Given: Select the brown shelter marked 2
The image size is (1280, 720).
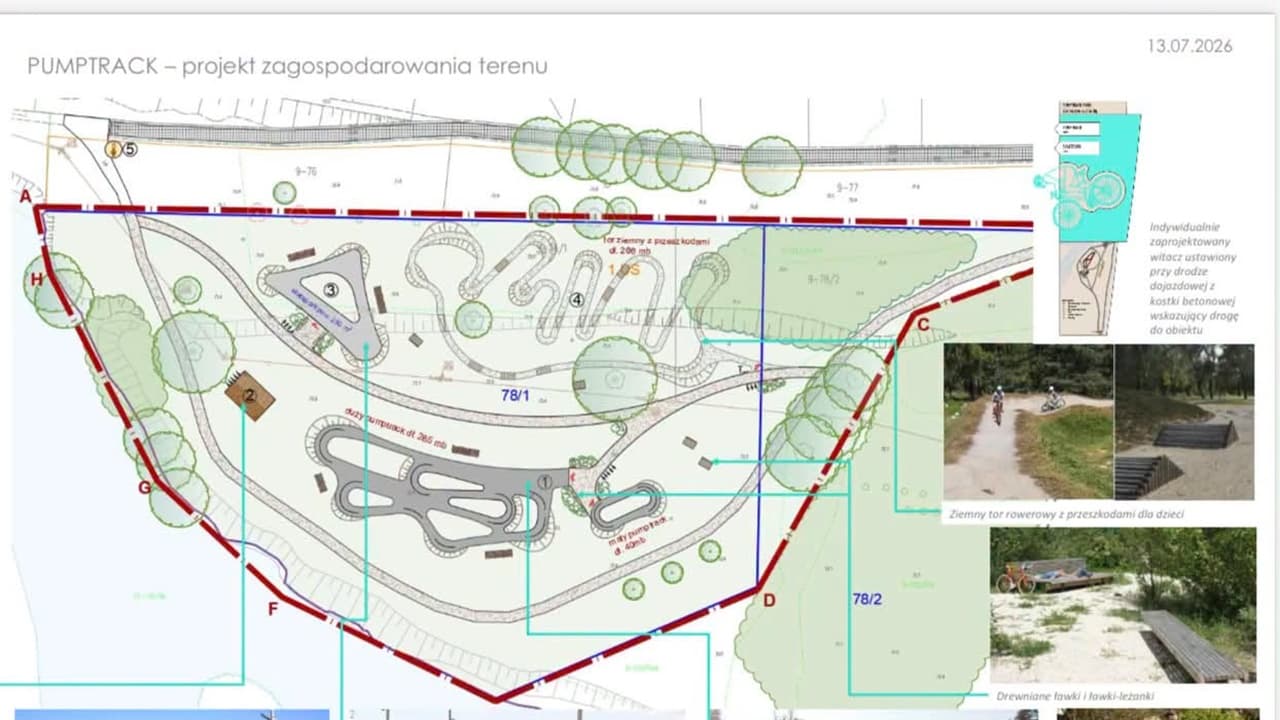Looking at the screenshot, I should point(250,396).
